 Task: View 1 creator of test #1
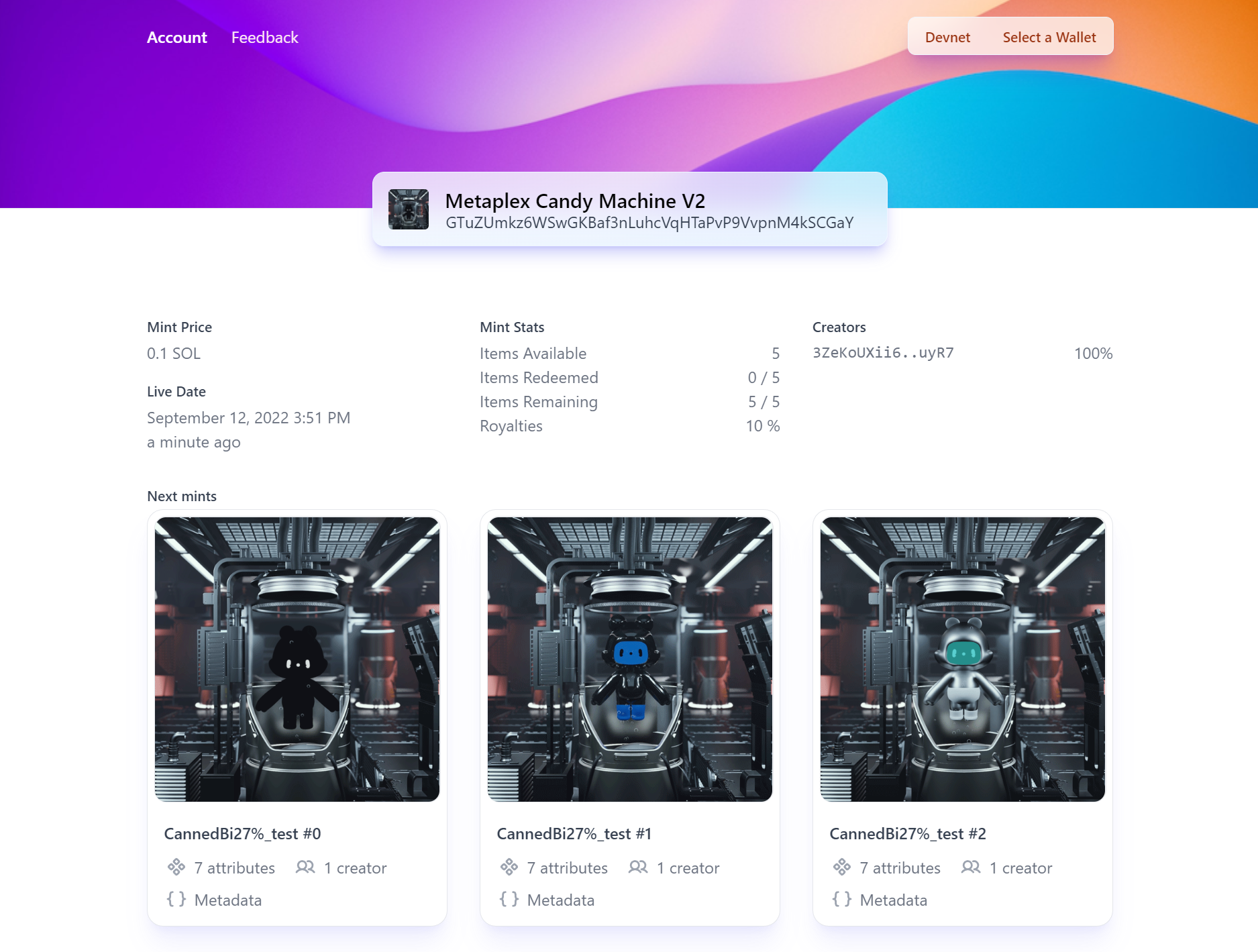point(688,868)
